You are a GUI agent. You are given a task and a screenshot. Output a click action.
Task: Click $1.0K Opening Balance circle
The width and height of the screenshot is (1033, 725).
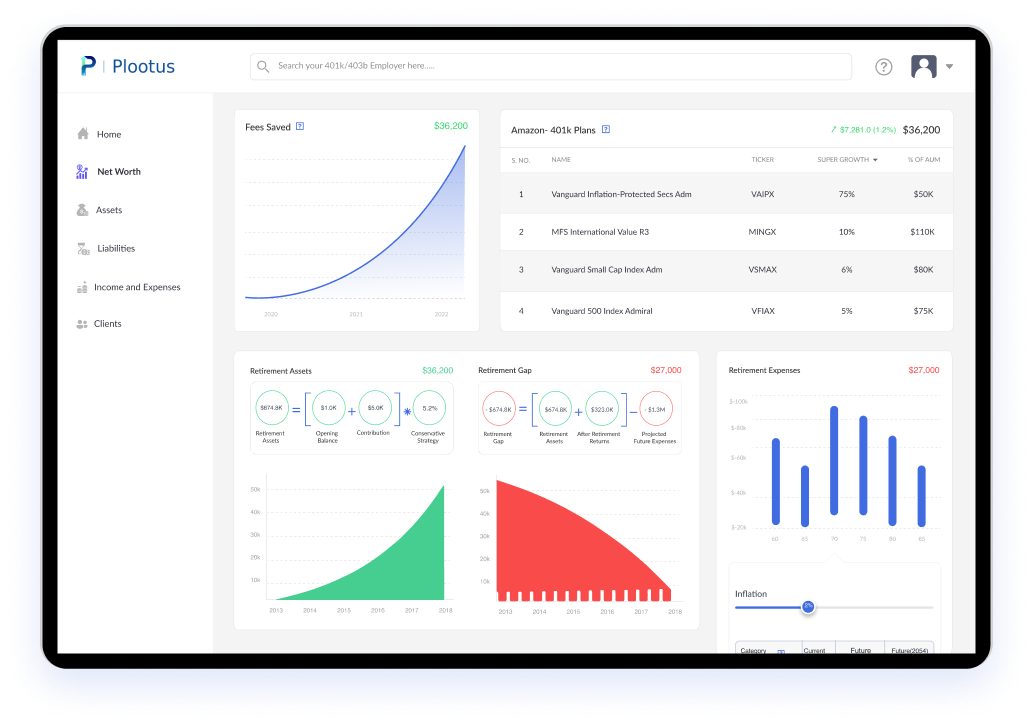(328, 408)
